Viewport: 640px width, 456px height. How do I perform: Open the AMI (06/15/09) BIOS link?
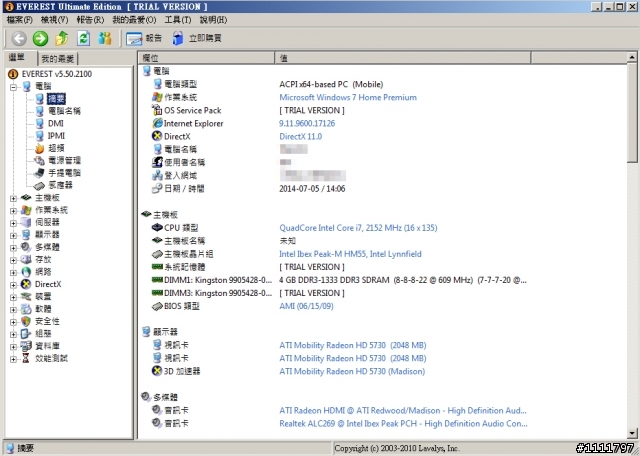click(306, 306)
